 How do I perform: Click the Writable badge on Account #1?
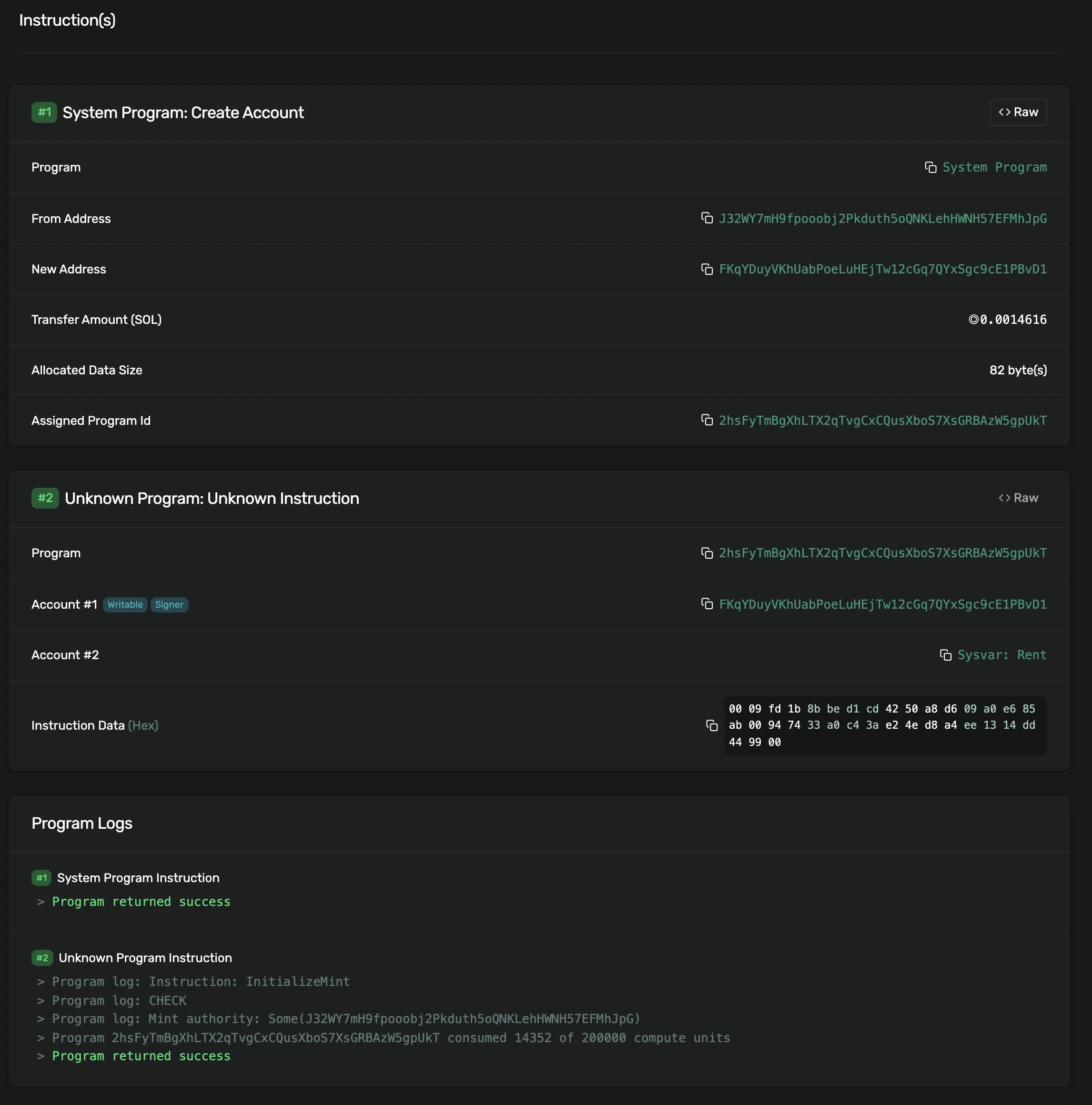tap(124, 604)
